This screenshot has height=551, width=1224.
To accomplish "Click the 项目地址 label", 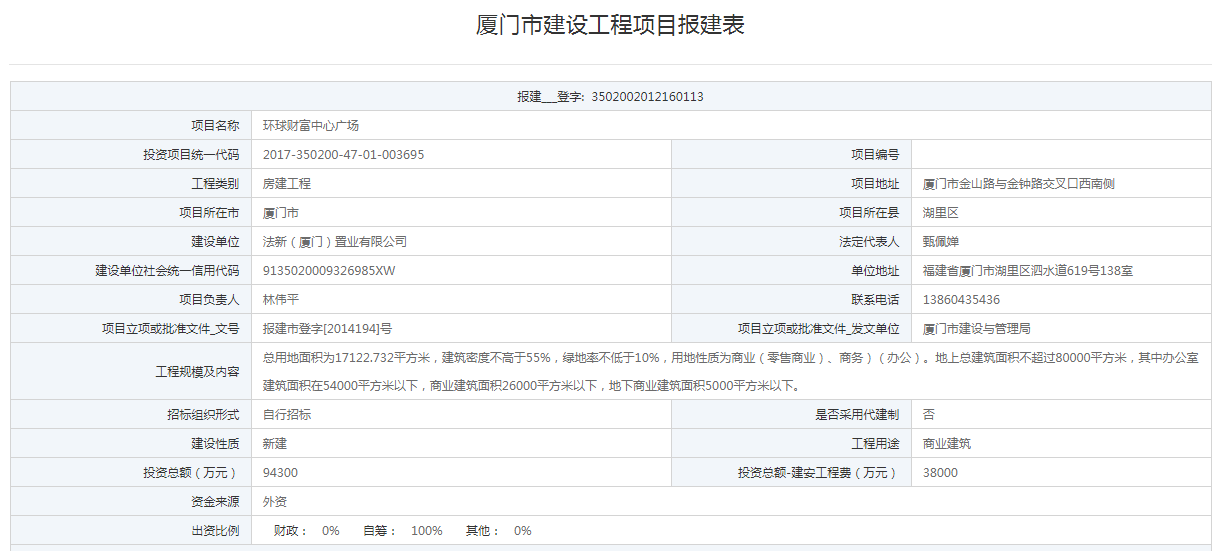I will pyautogui.click(x=875, y=184).
